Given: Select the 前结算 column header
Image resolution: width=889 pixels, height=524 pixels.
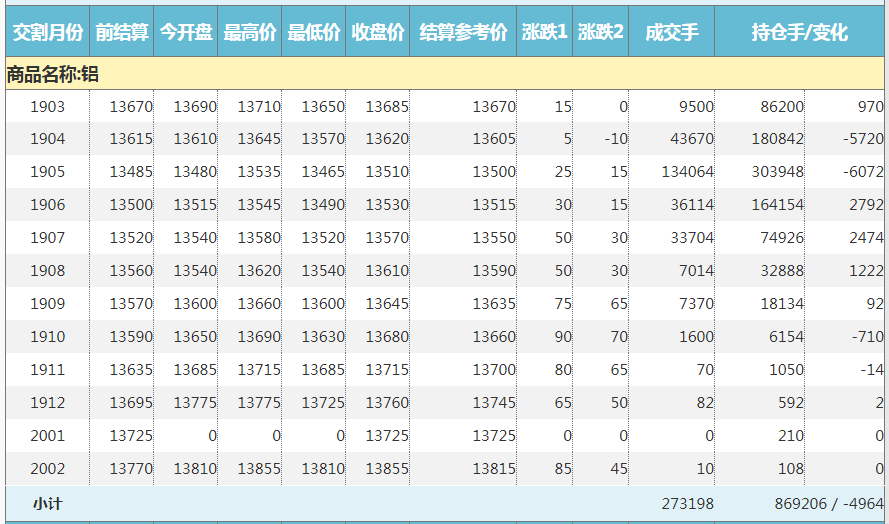Looking at the screenshot, I should (x=122, y=33).
